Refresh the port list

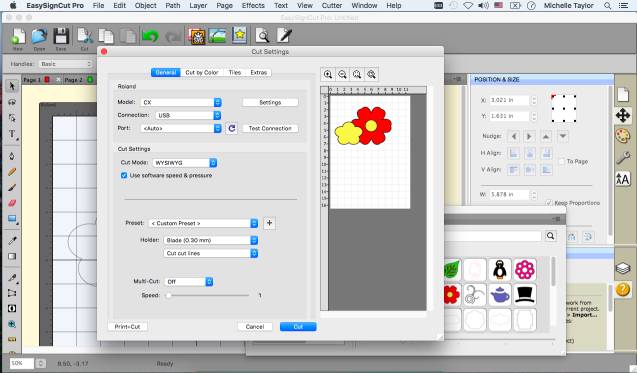click(232, 128)
